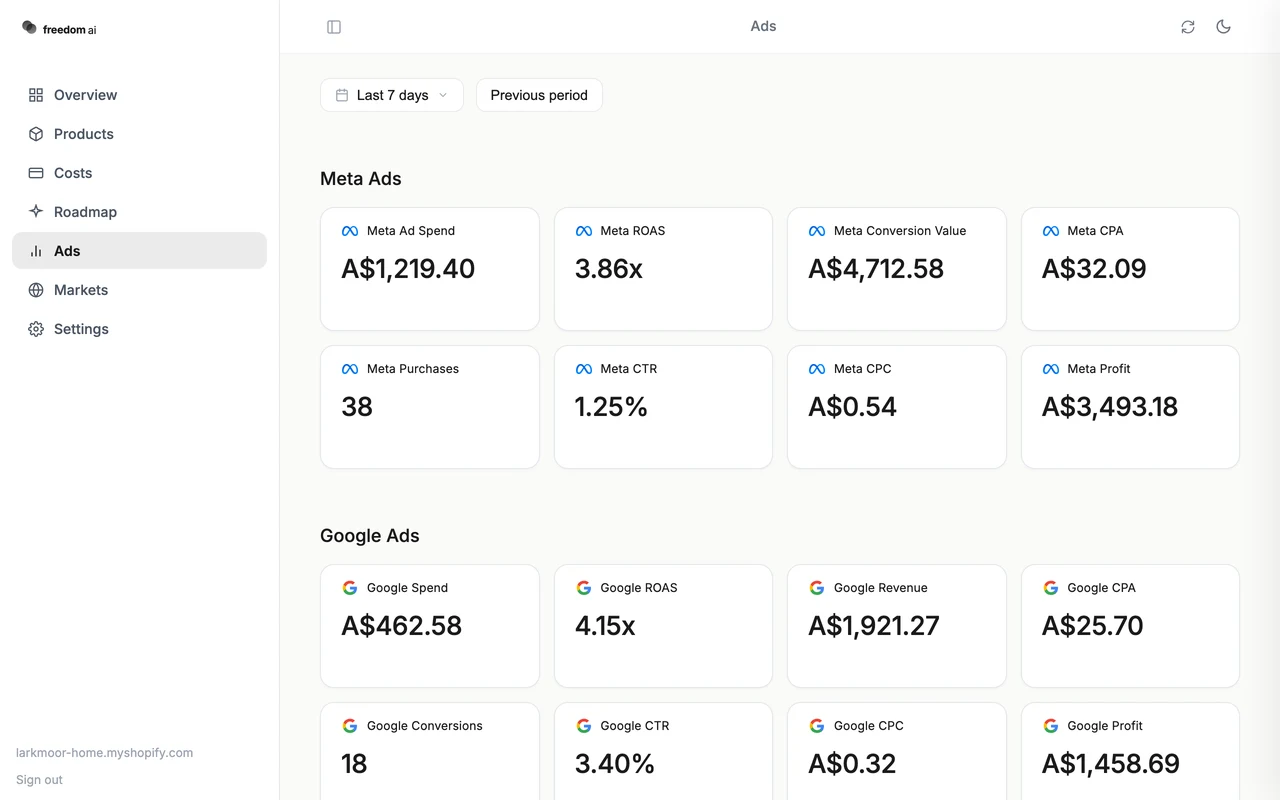
Task: Click the Previous period button
Action: 539,95
